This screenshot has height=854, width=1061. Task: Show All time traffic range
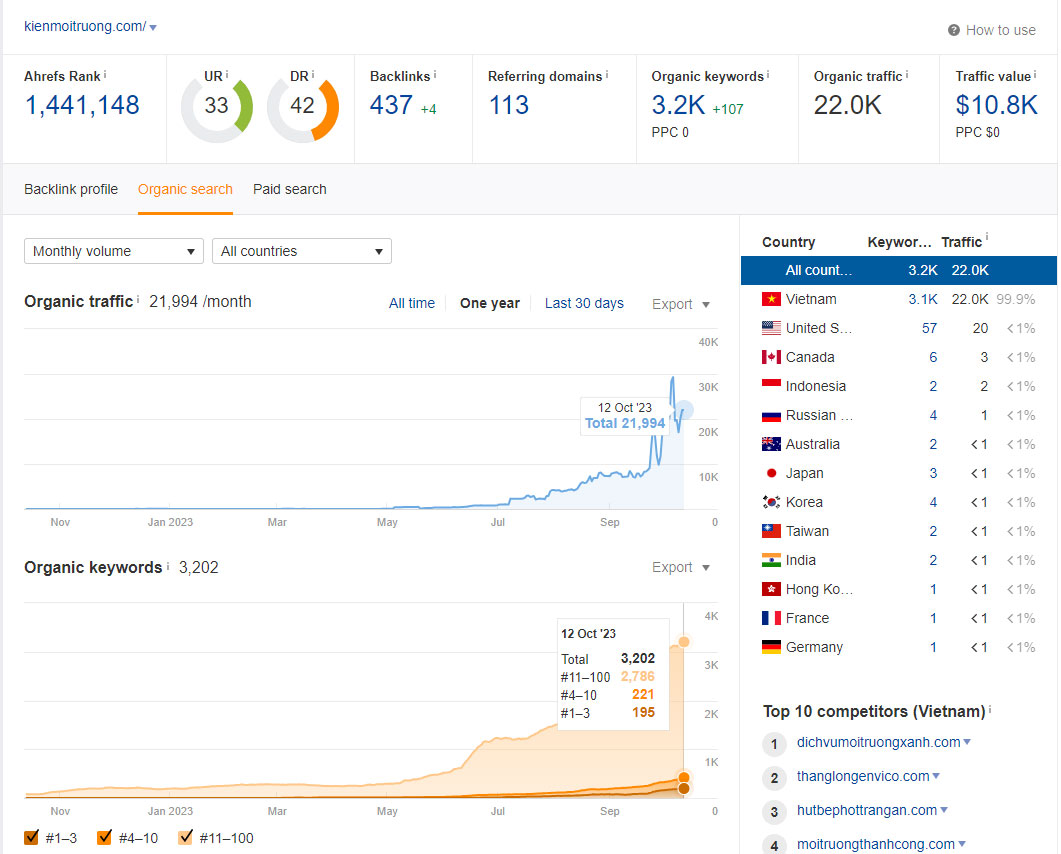click(412, 303)
